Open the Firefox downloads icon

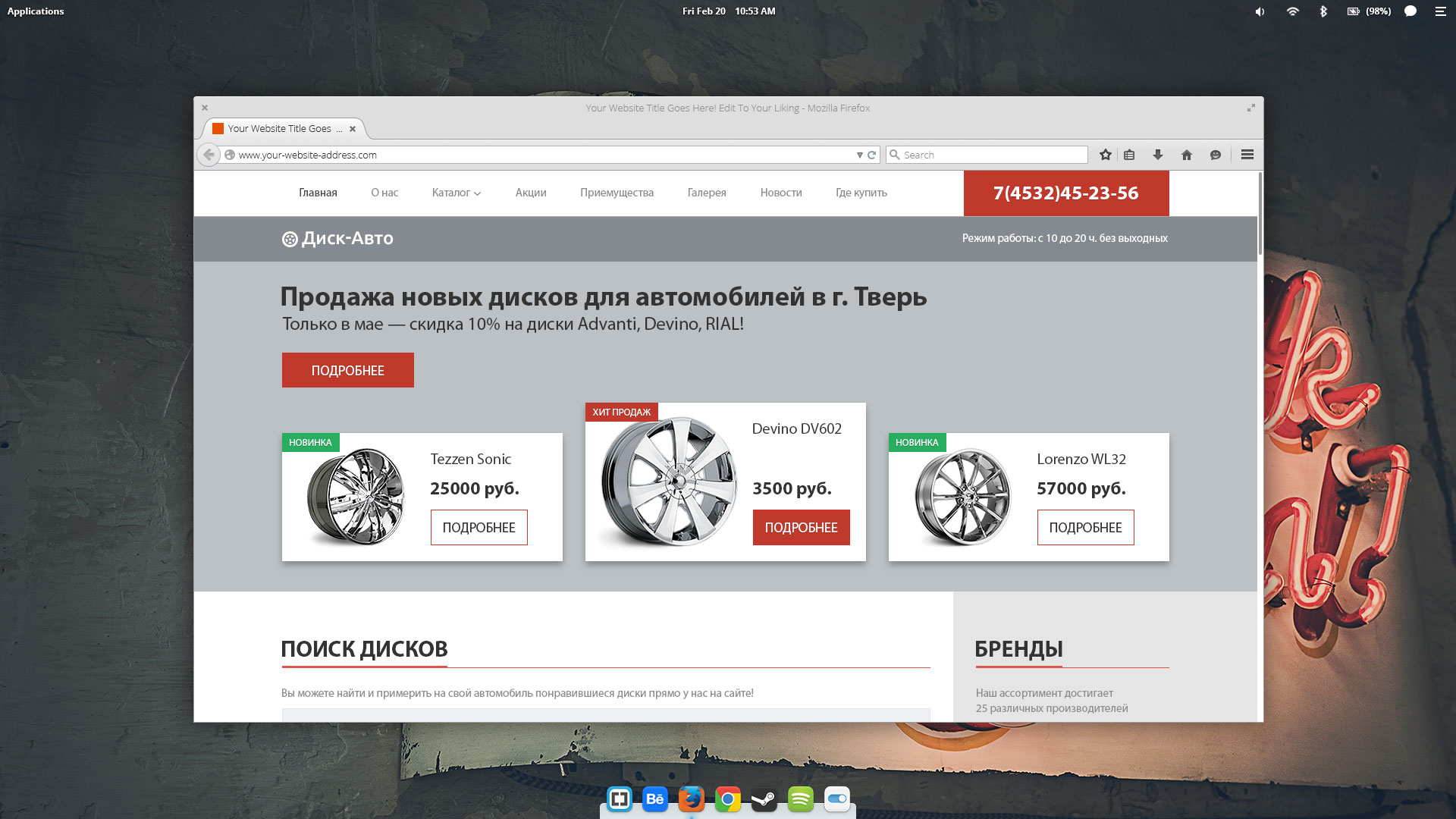pos(1157,155)
